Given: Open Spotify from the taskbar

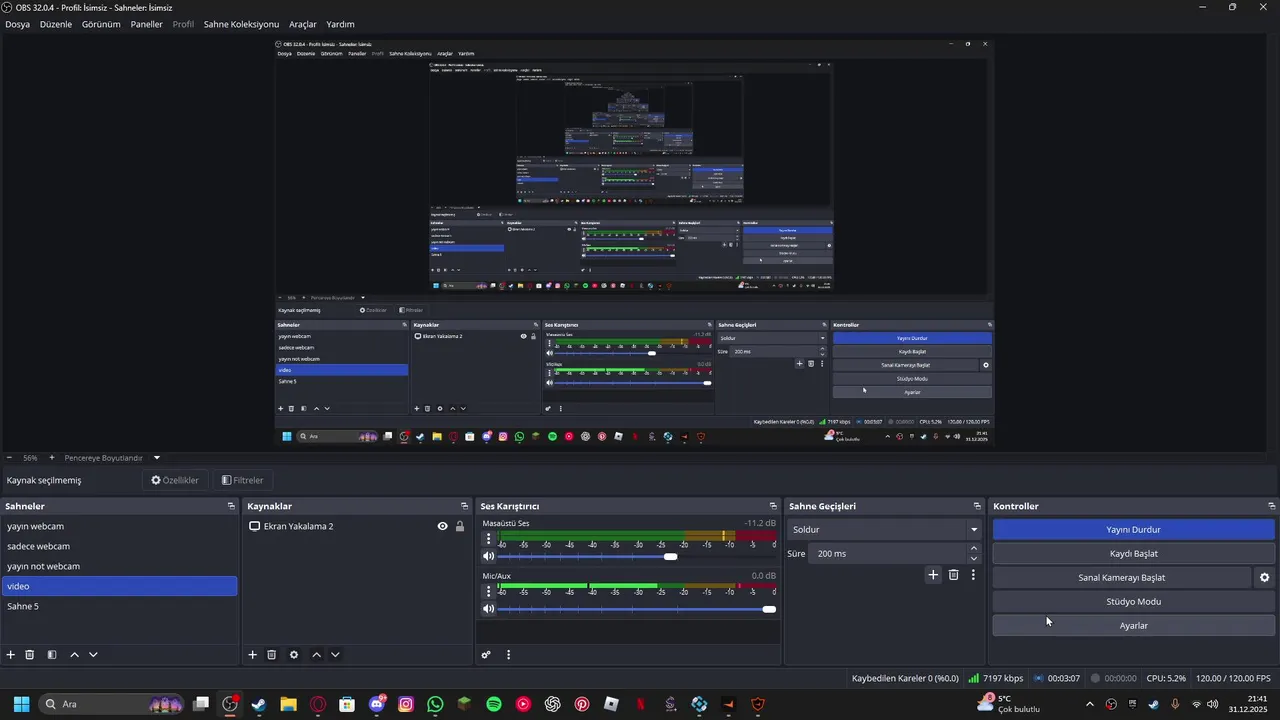Looking at the screenshot, I should point(494,704).
